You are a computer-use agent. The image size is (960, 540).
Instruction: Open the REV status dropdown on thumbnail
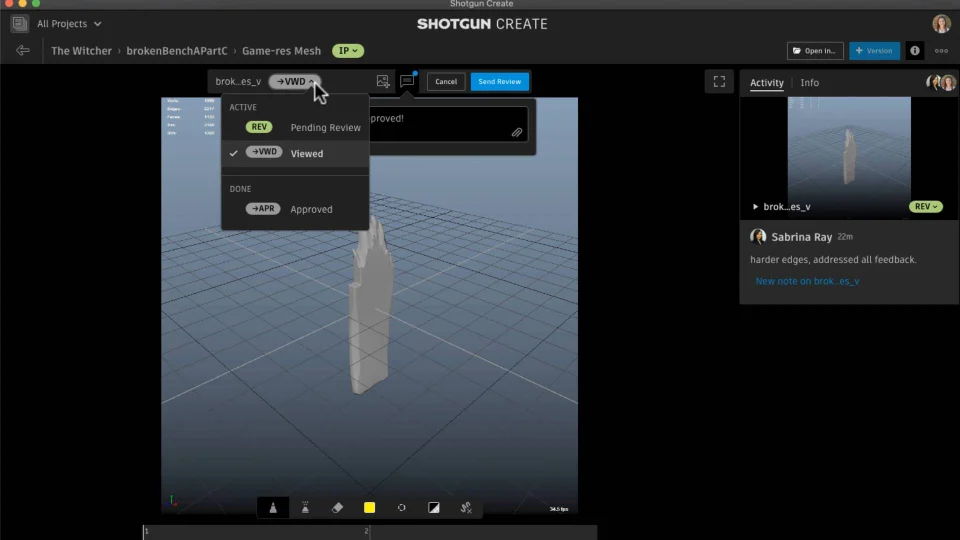pyautogui.click(x=925, y=207)
